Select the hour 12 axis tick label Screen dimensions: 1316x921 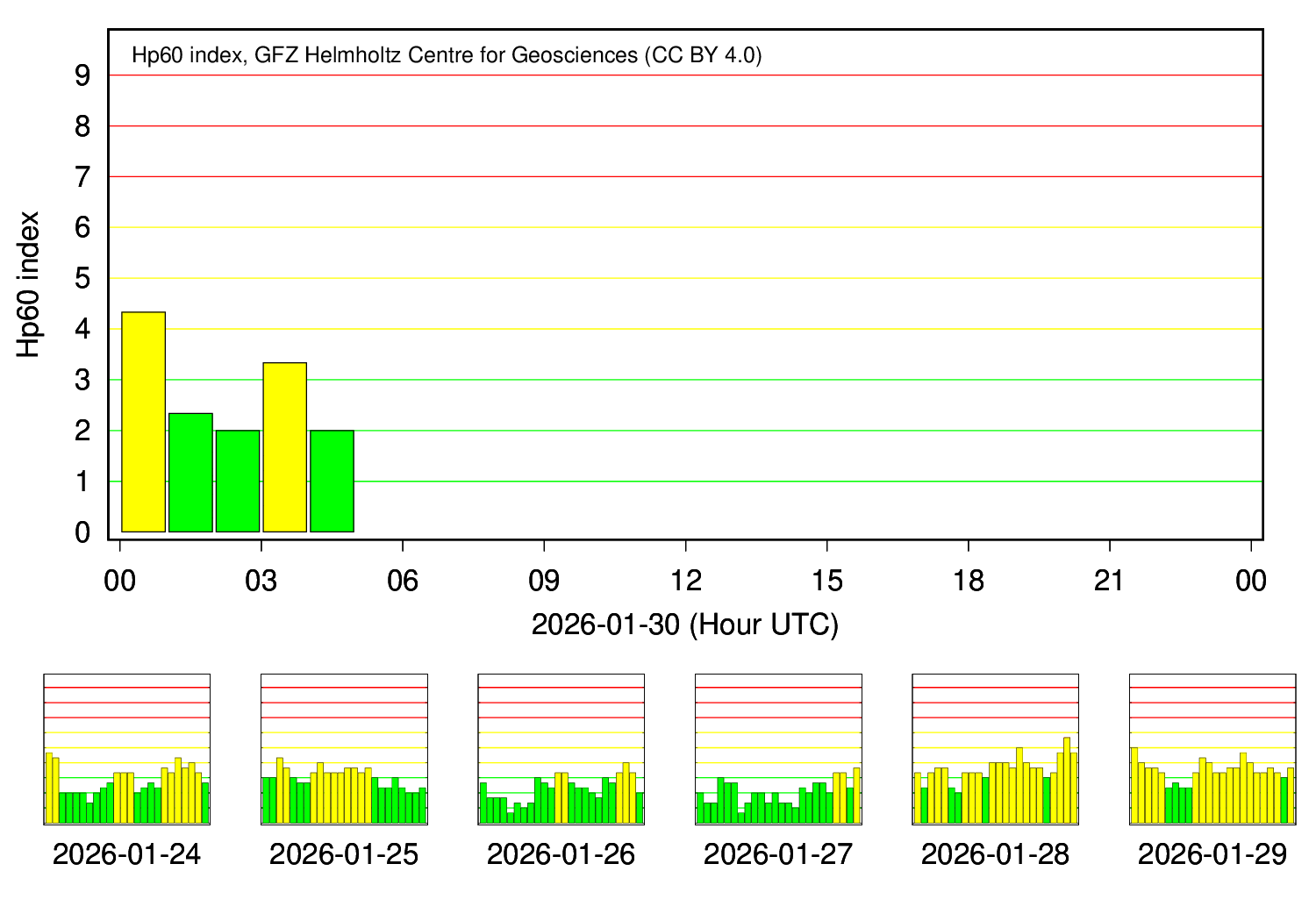686,578
